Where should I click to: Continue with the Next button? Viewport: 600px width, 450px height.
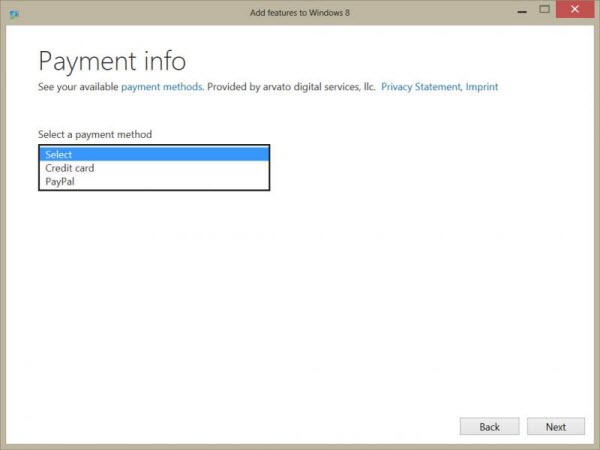coord(556,426)
